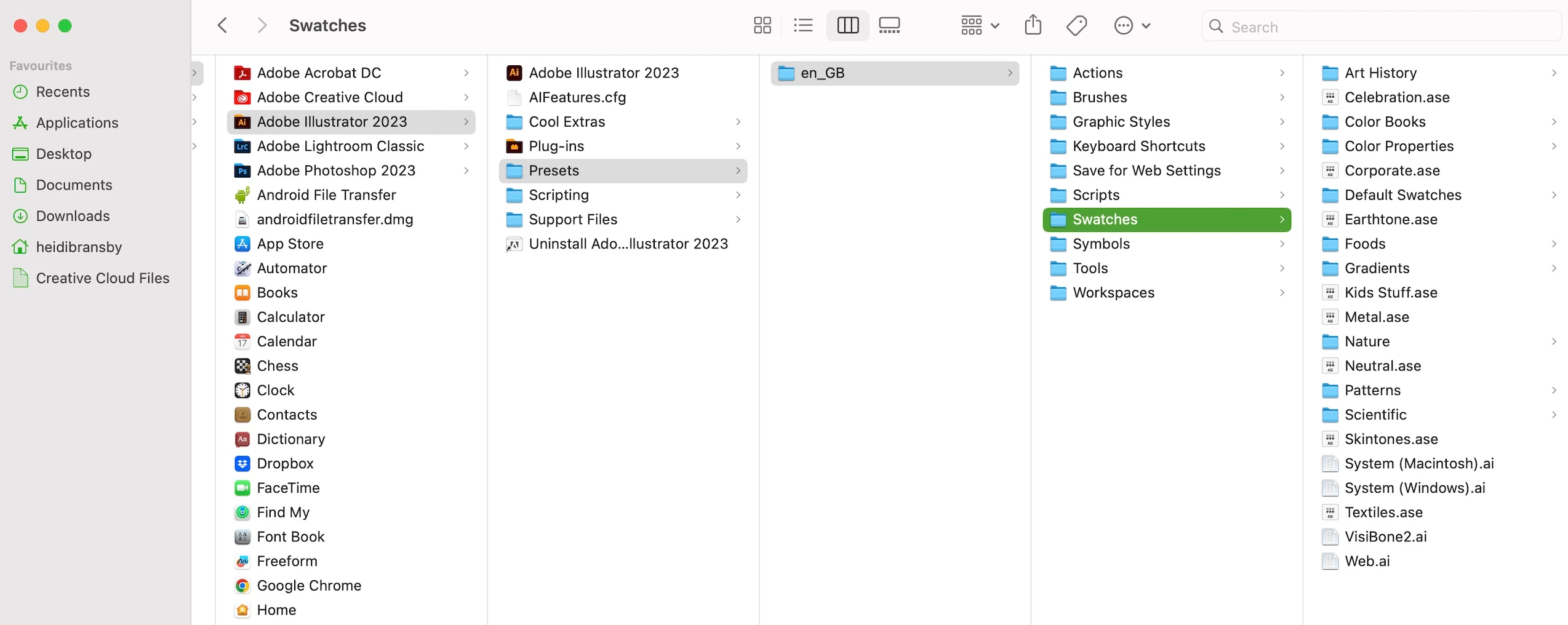Expand the Workspaces folder chevron

coord(1282,293)
